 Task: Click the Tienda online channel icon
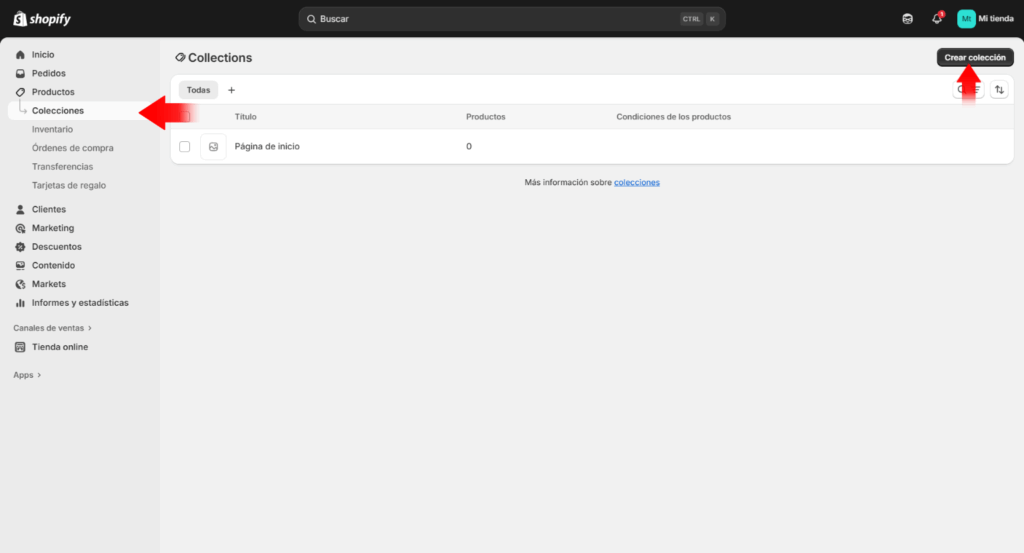[20, 347]
